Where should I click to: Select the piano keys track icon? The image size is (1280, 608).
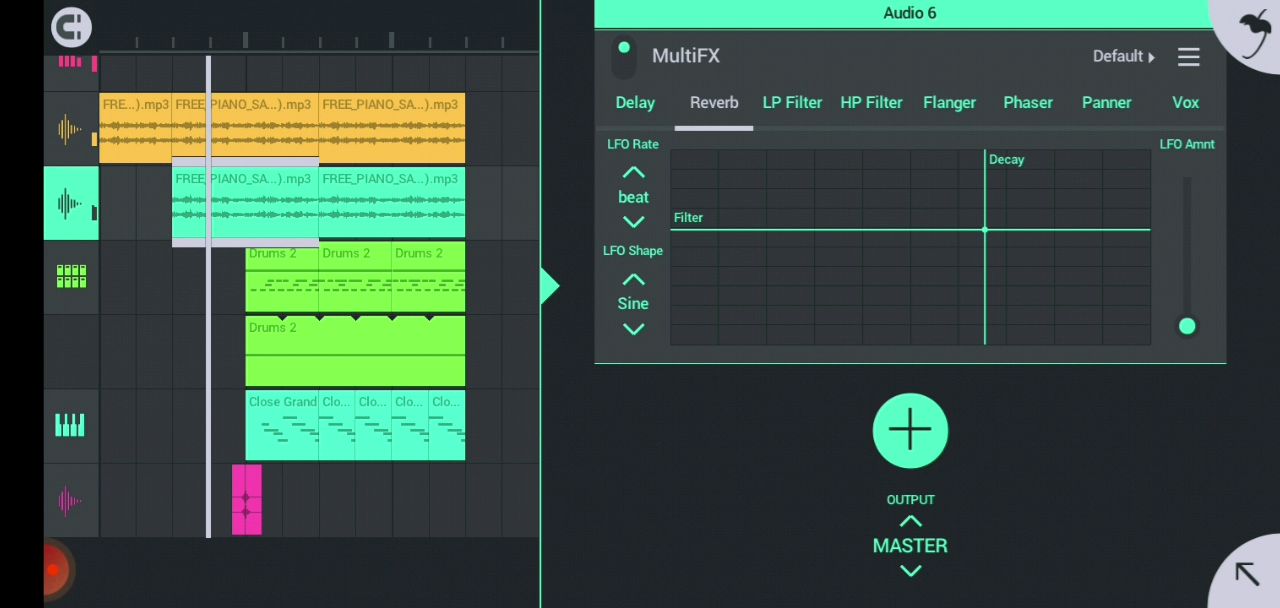tap(70, 426)
